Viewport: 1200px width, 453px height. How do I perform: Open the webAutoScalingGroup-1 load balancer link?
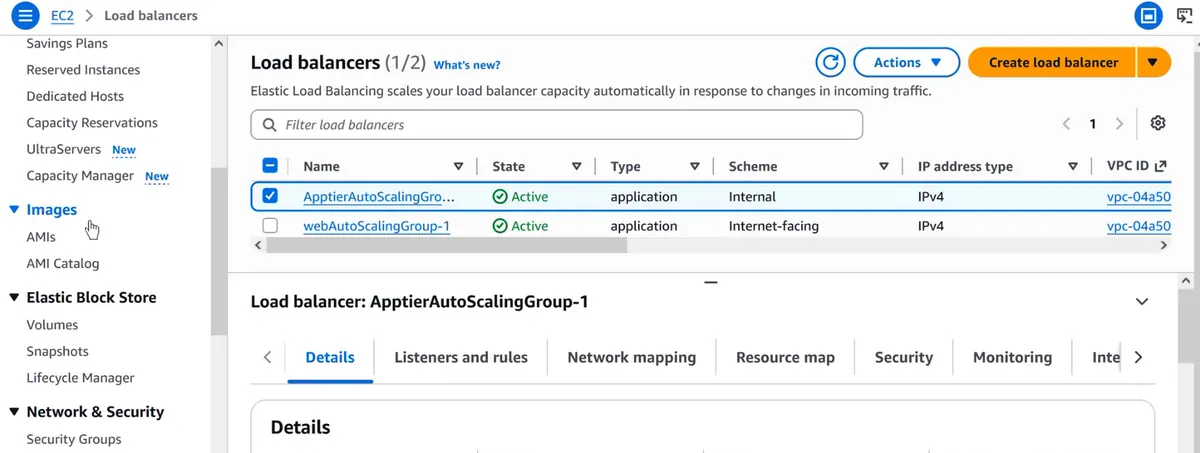(x=376, y=226)
